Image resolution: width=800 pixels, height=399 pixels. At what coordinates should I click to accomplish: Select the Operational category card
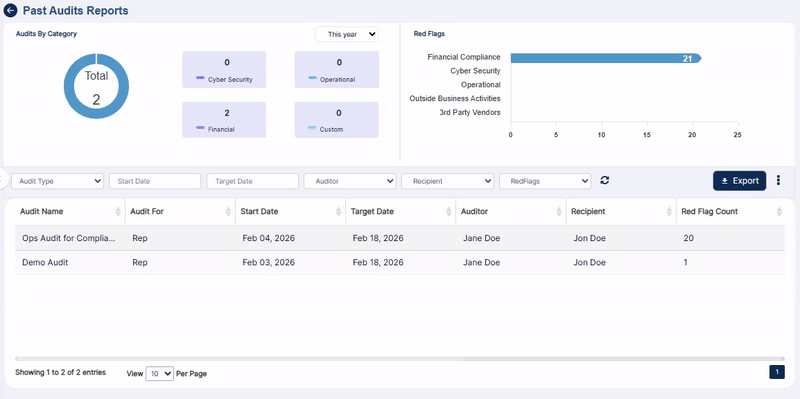click(x=337, y=69)
